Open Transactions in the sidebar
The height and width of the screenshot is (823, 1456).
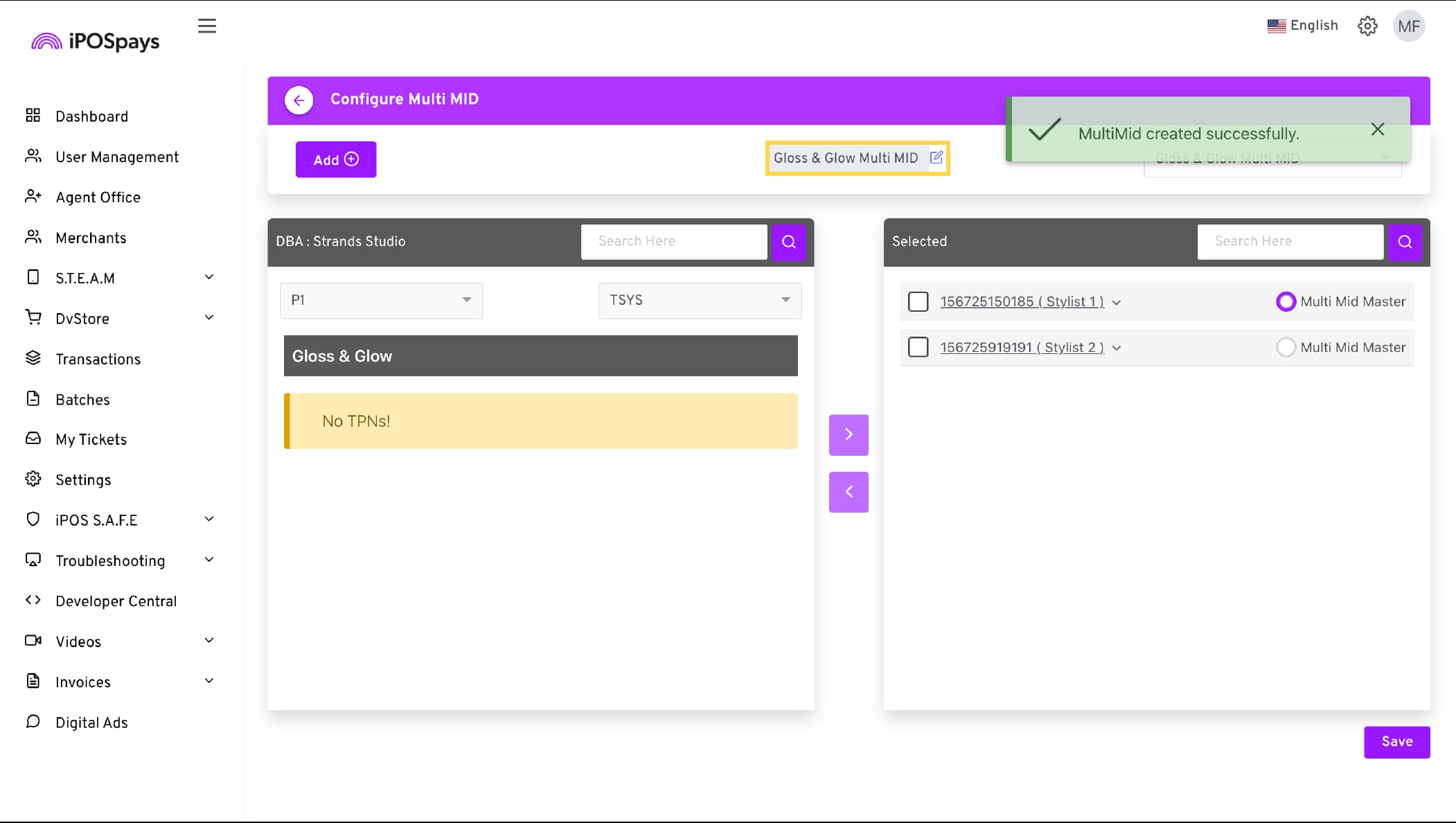click(x=98, y=359)
